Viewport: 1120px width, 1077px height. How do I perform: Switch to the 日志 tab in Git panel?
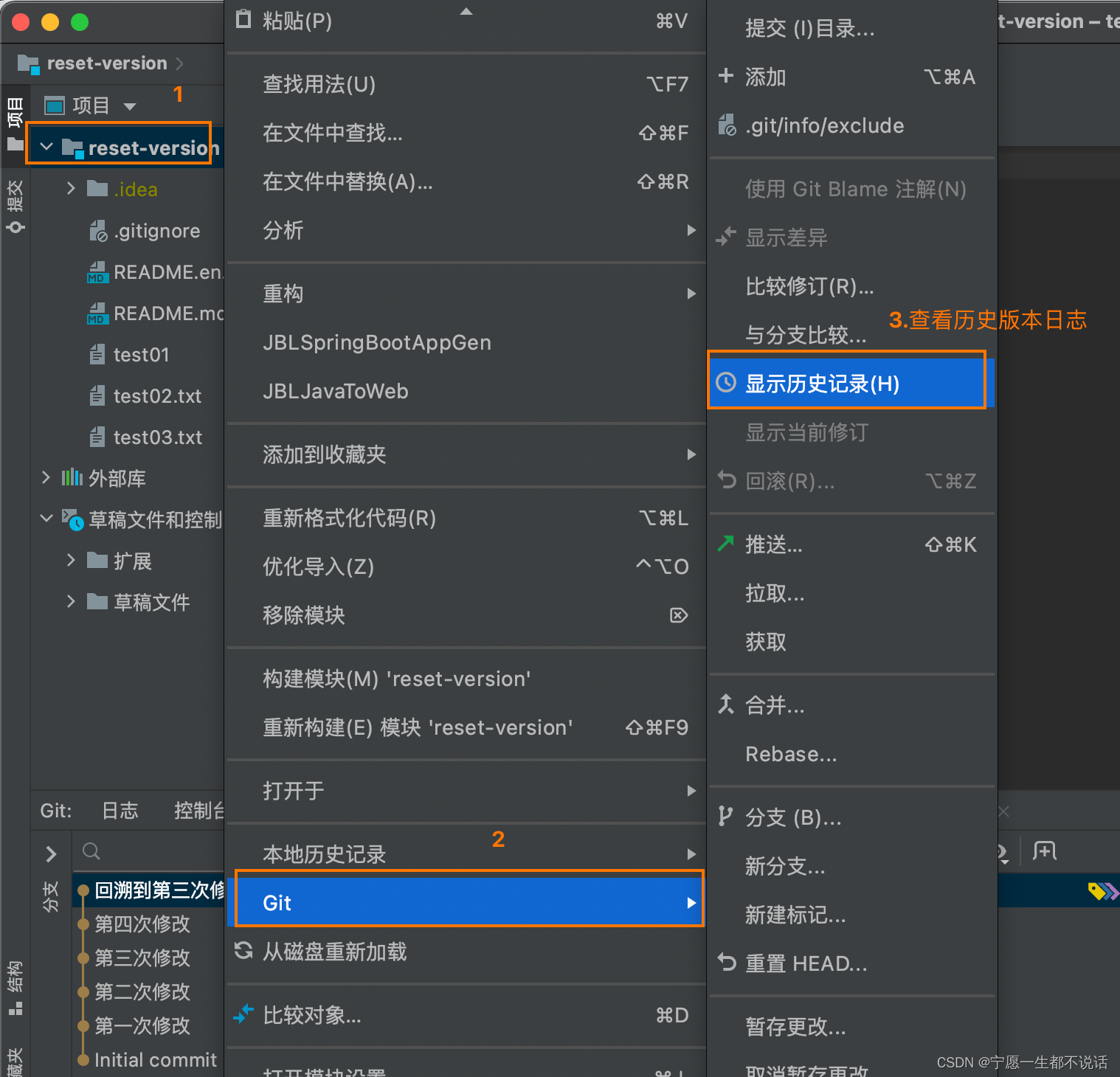coord(120,811)
